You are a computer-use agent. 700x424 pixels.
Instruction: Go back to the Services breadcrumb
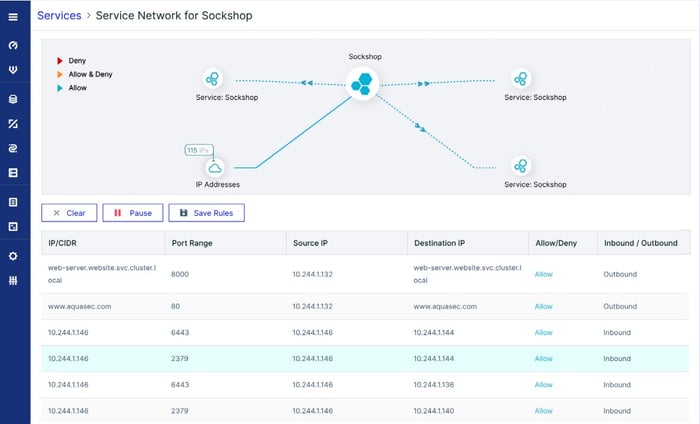59,16
